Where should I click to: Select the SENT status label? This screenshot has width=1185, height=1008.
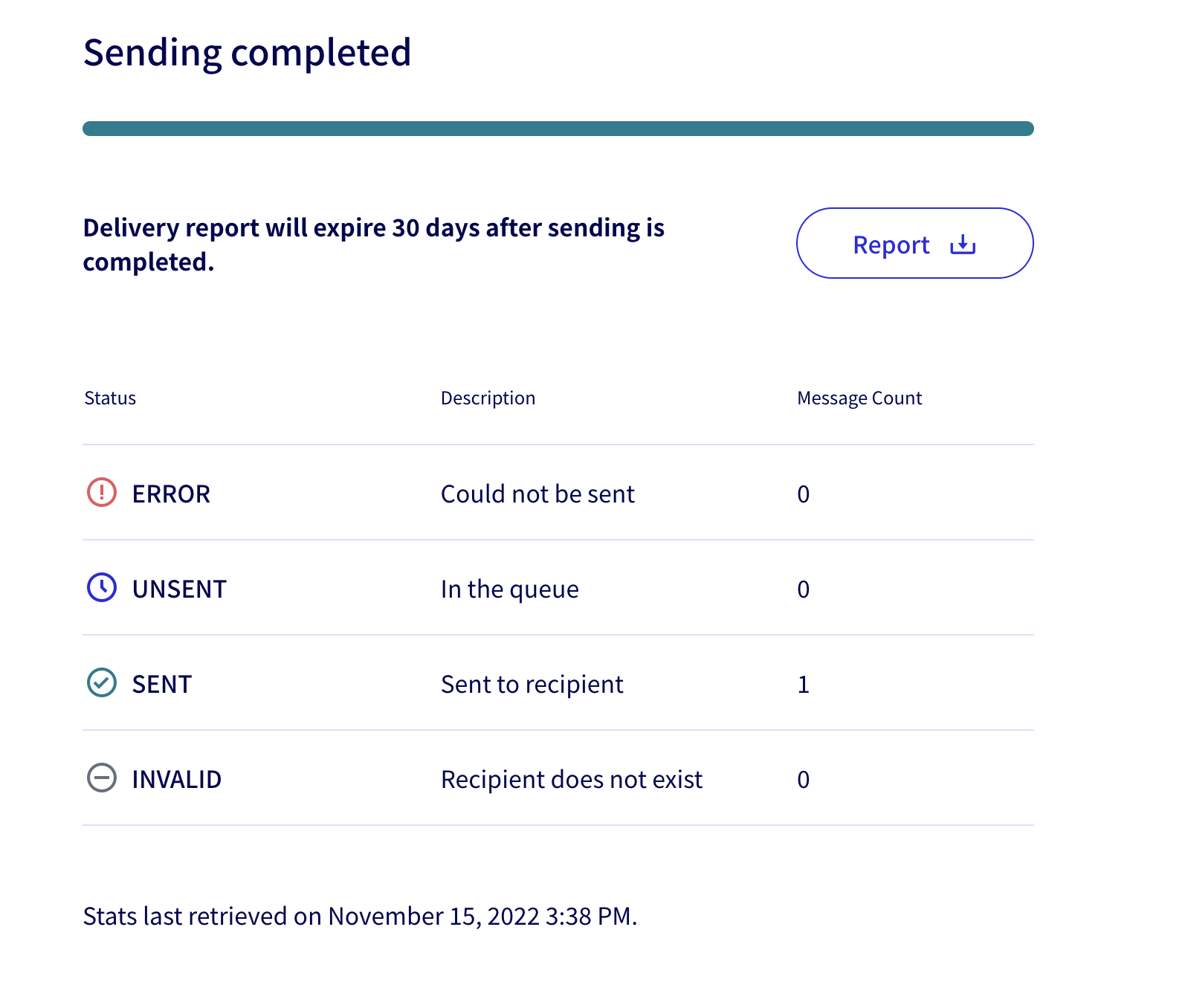(x=162, y=685)
